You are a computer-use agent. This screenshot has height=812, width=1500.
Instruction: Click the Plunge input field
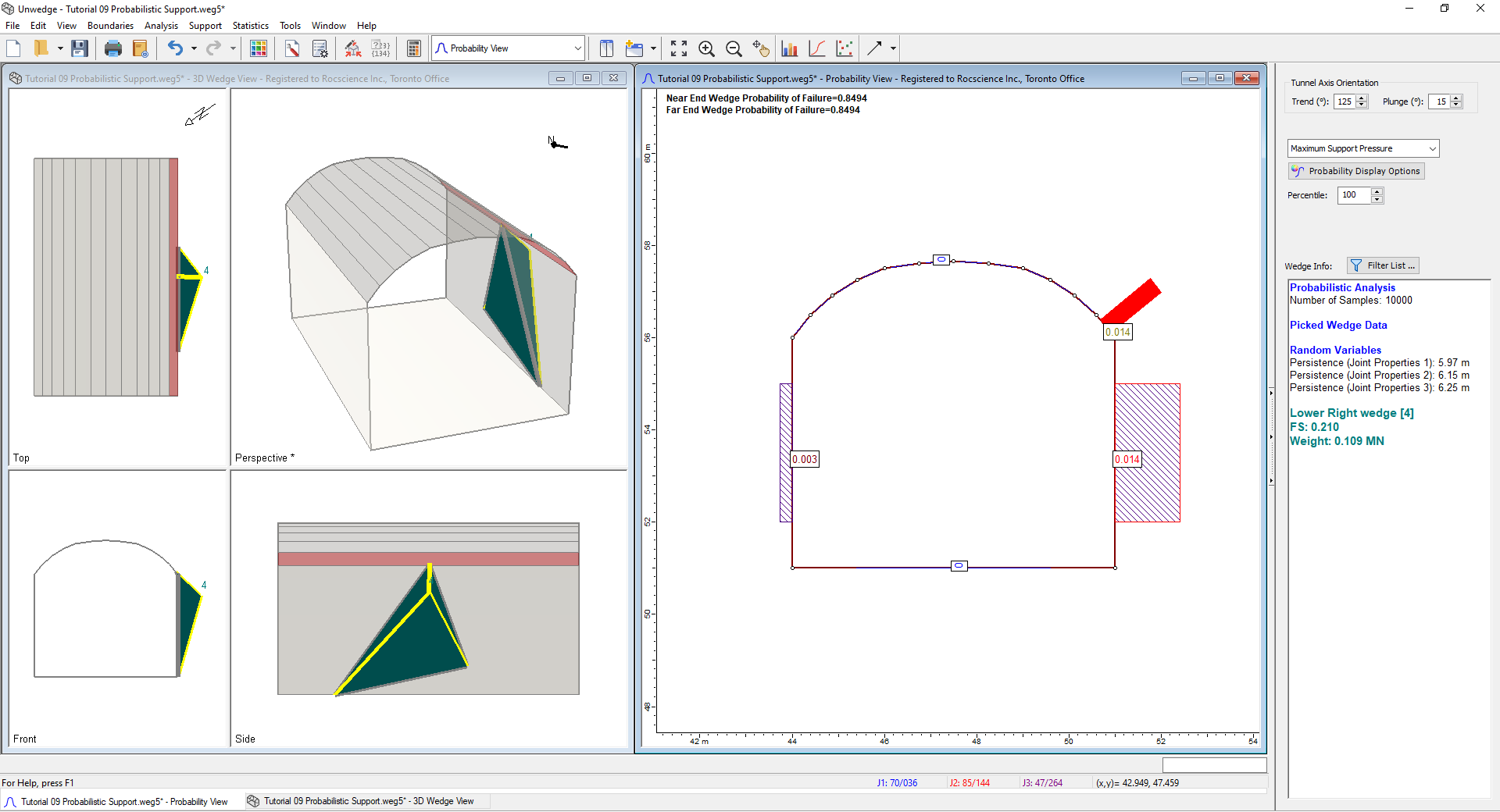point(1439,101)
